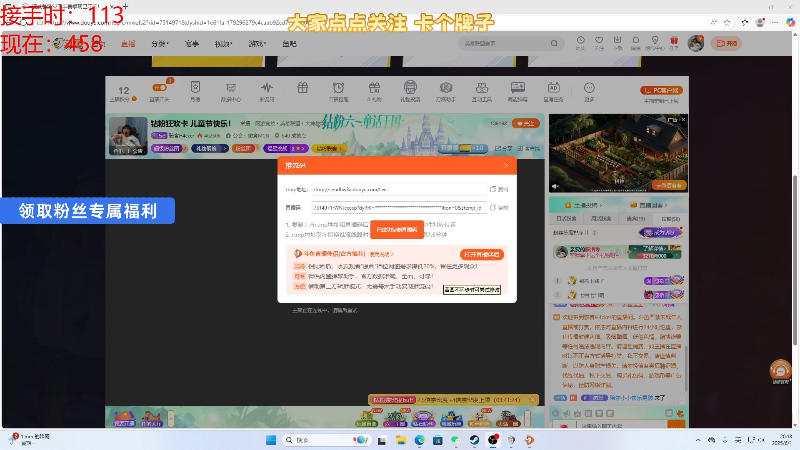Open Steam from the taskbar
800x450 pixels.
pos(474,440)
